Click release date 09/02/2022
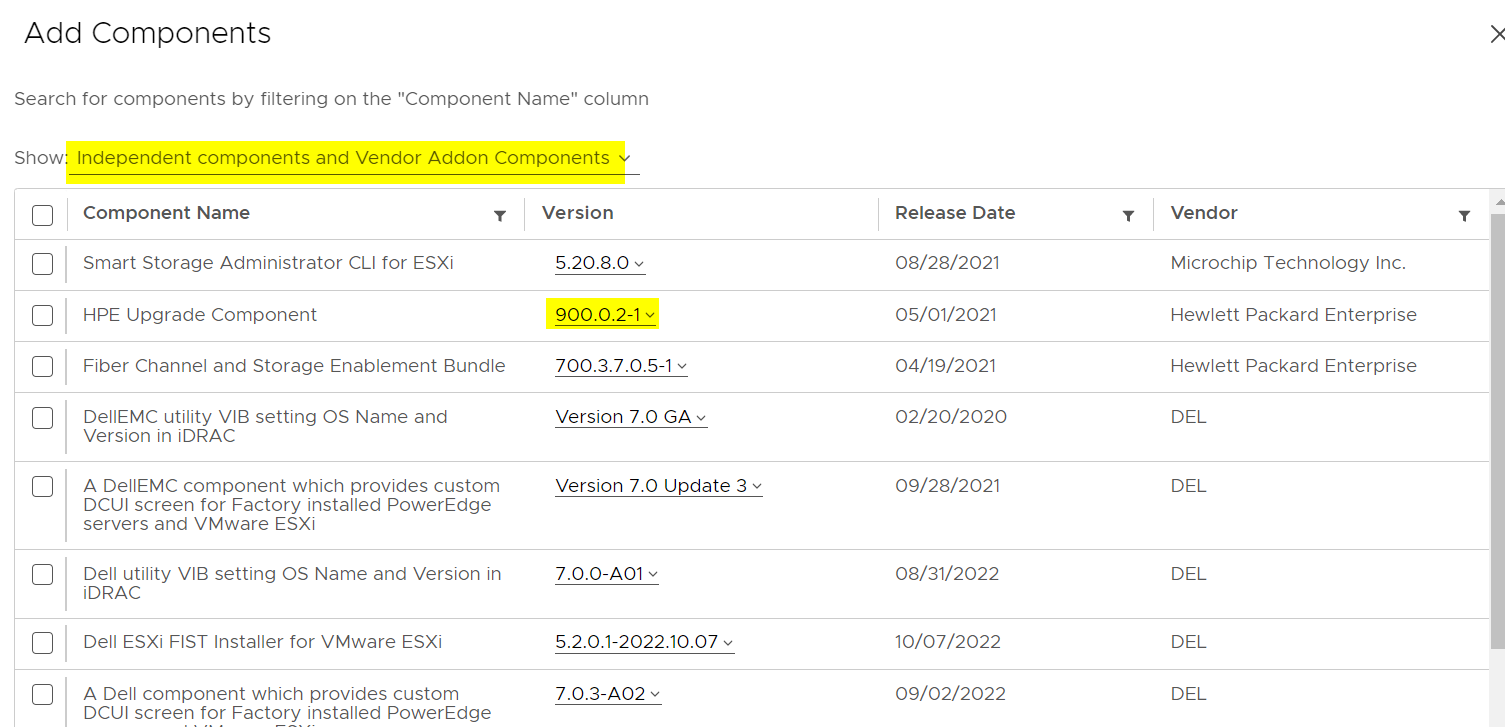Screen dimensions: 1505x727 [950, 693]
